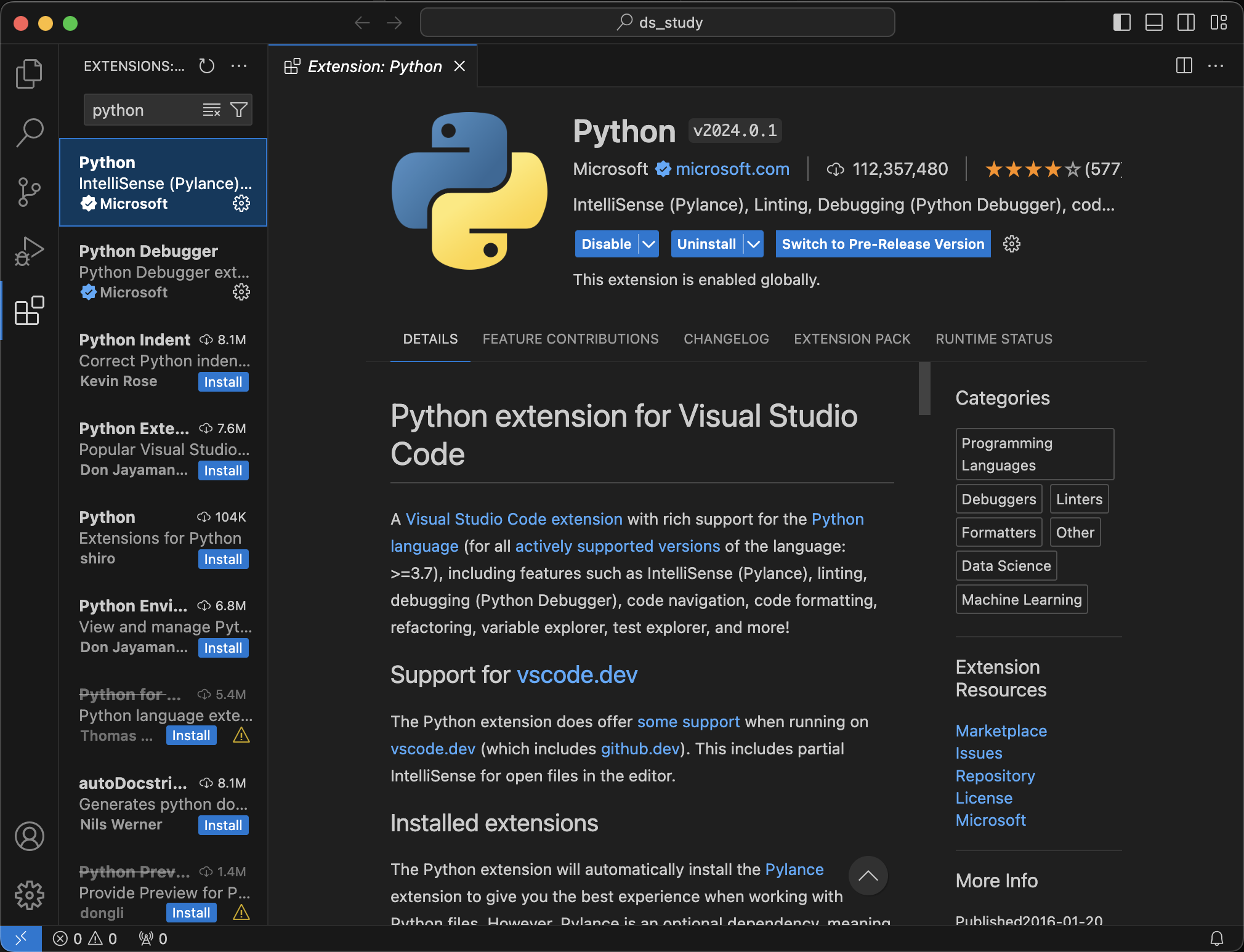This screenshot has height=952, width=1244.
Task: Open the Run and Debug view
Action: 29,251
